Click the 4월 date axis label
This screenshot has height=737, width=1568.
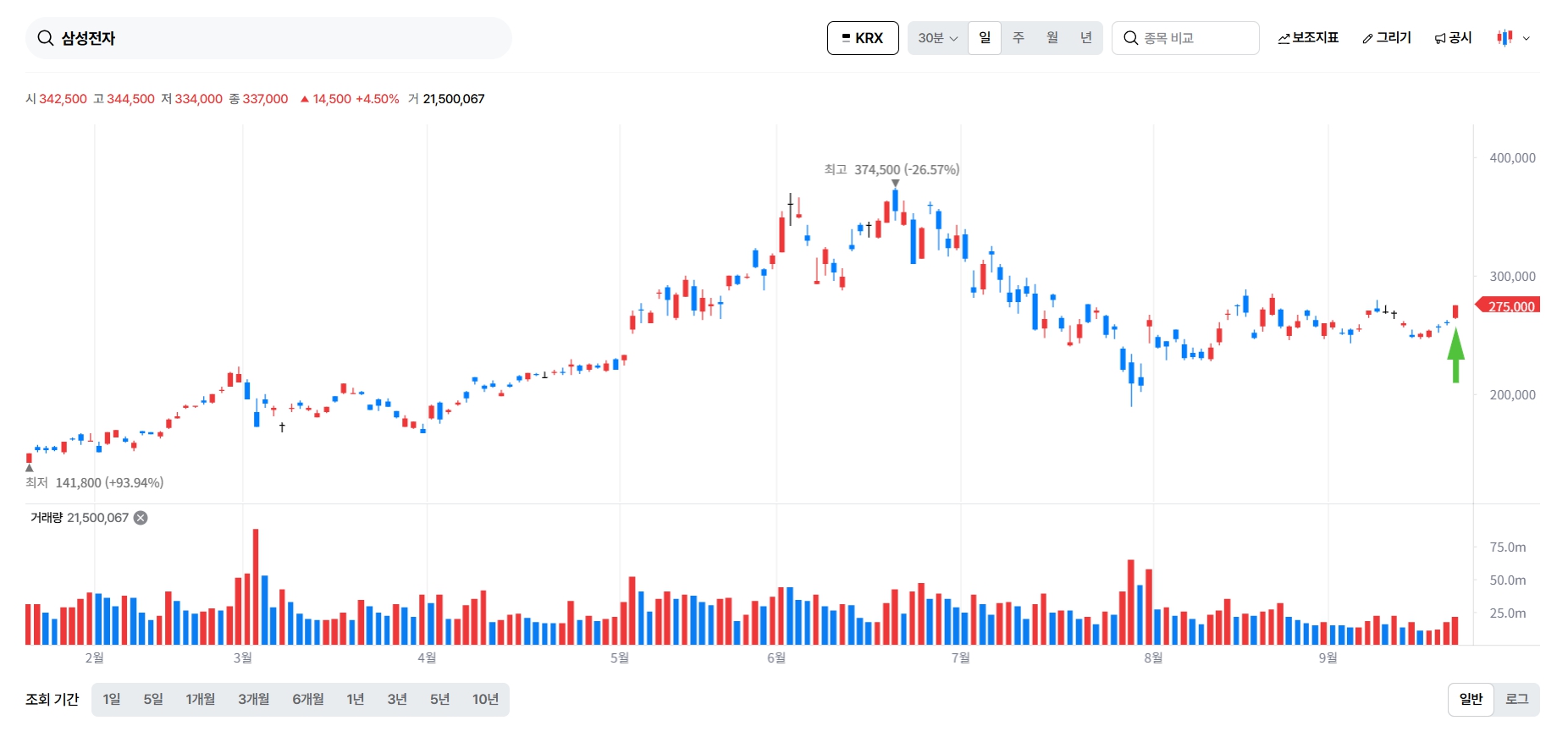tap(427, 658)
